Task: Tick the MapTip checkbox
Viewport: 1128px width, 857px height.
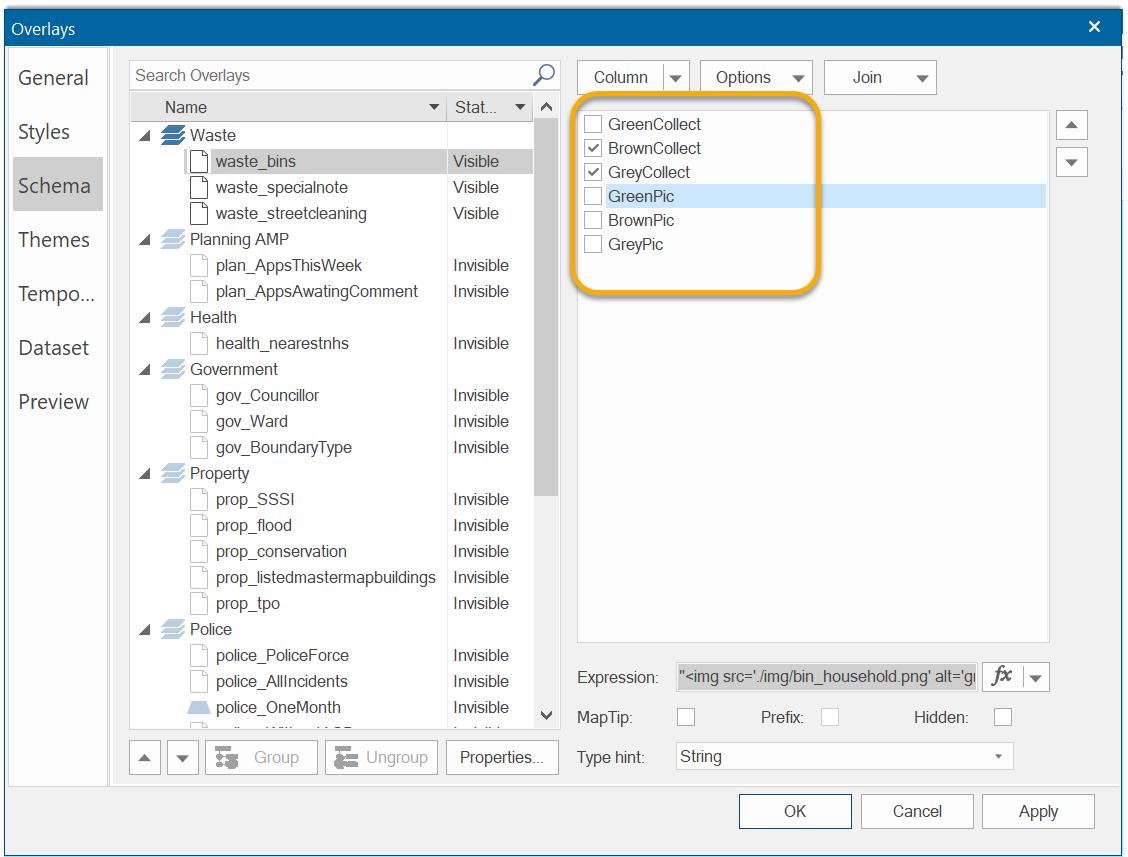Action: [686, 717]
